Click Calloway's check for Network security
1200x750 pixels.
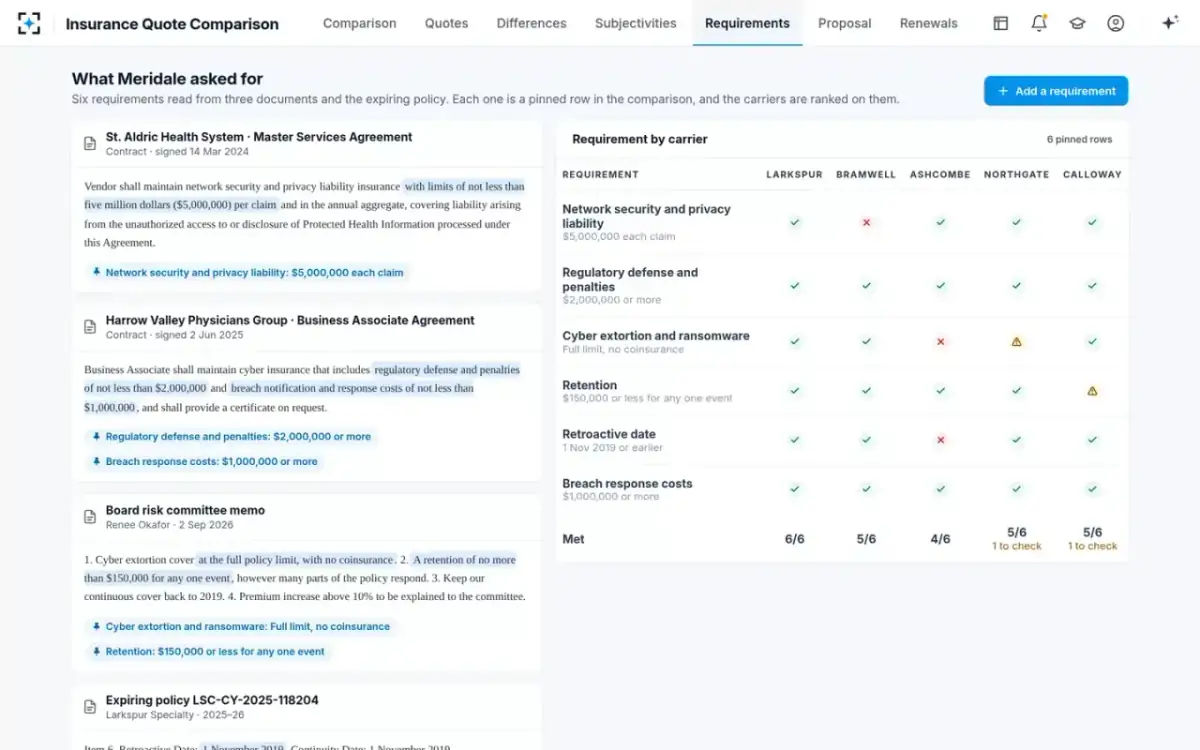click(x=1092, y=222)
